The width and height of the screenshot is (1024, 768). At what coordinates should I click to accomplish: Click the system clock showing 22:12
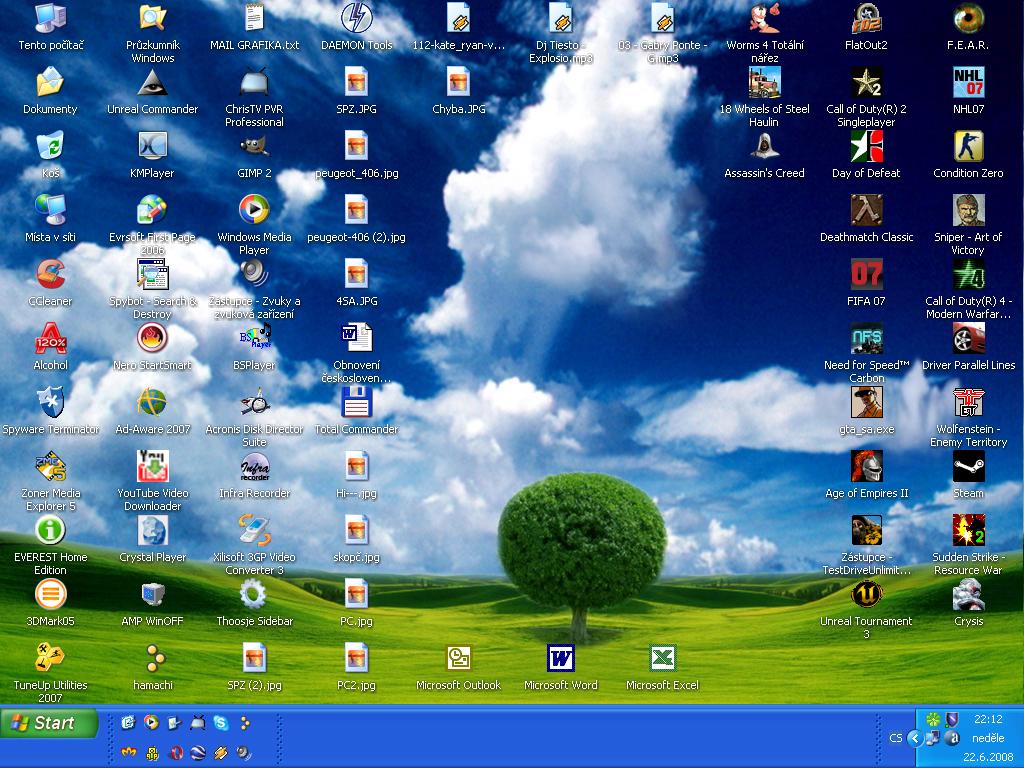[x=987, y=719]
